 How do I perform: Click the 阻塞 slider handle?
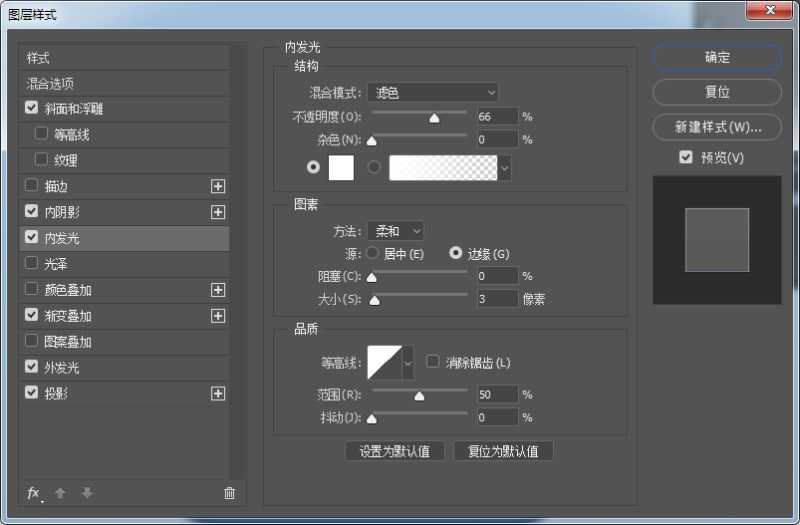click(372, 278)
